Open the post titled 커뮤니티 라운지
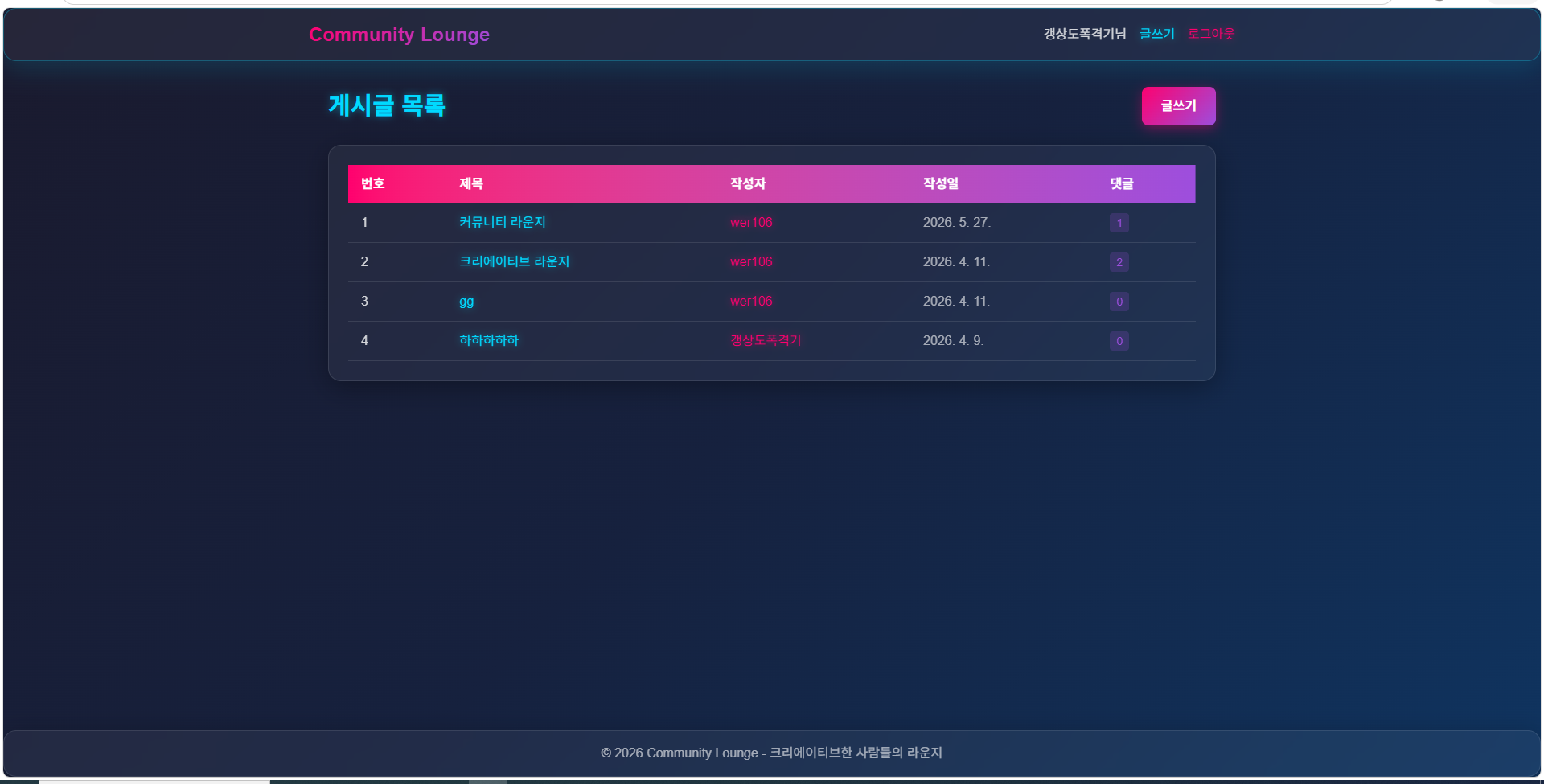Image resolution: width=1544 pixels, height=784 pixels. 502,222
